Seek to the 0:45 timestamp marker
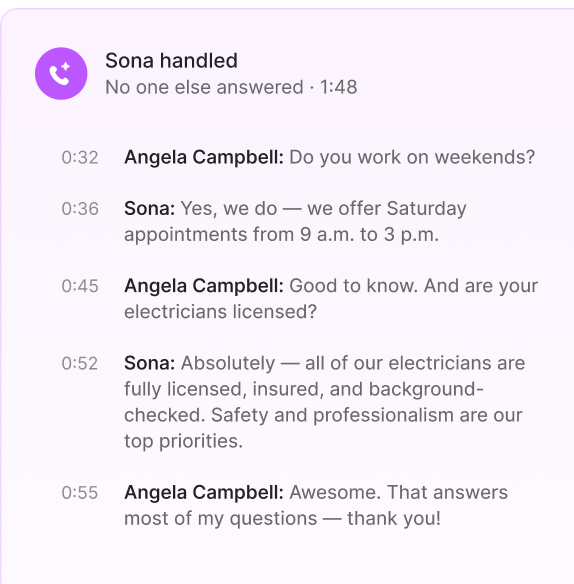 point(80,286)
